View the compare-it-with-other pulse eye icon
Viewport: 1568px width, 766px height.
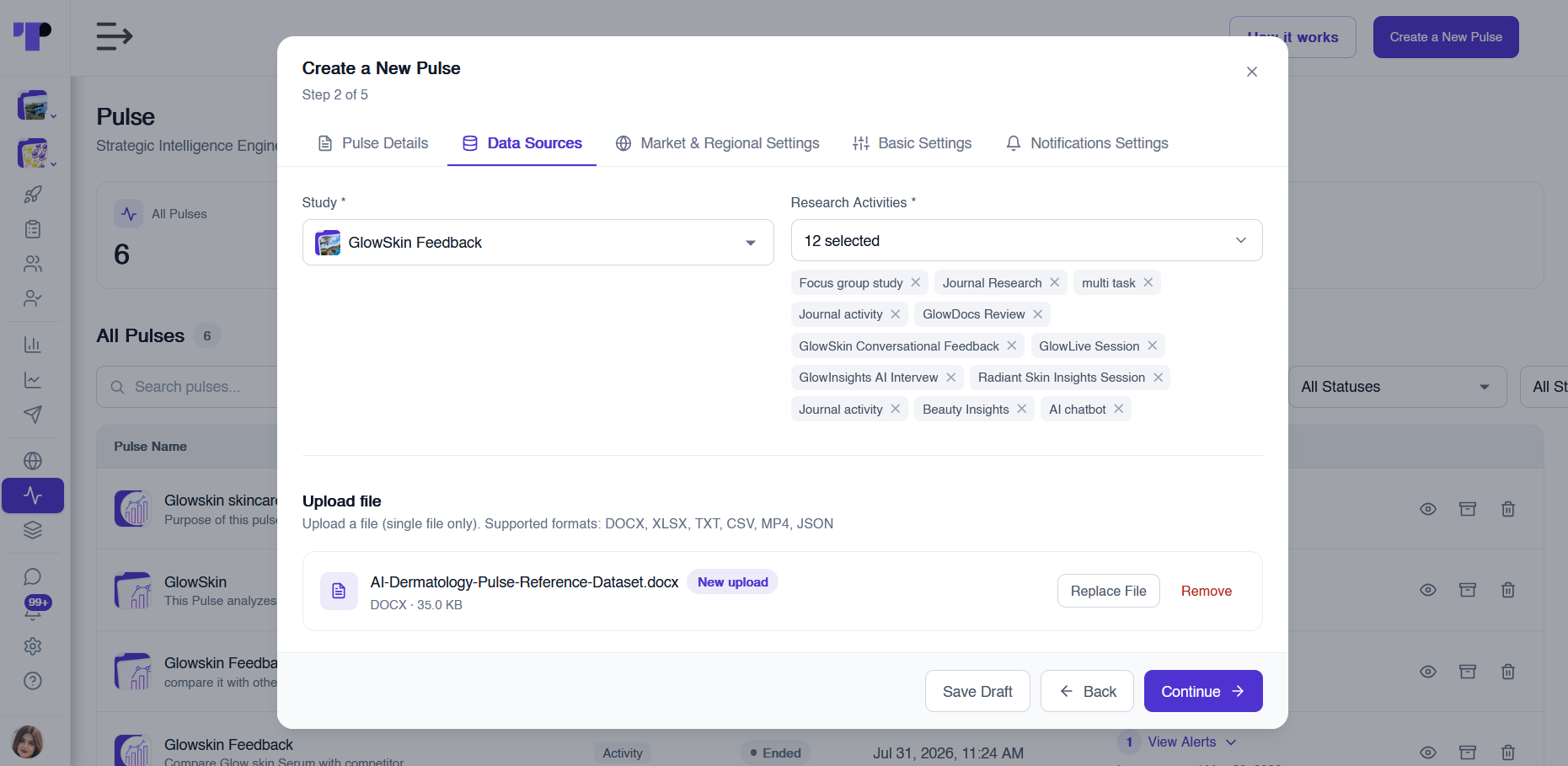[1428, 672]
